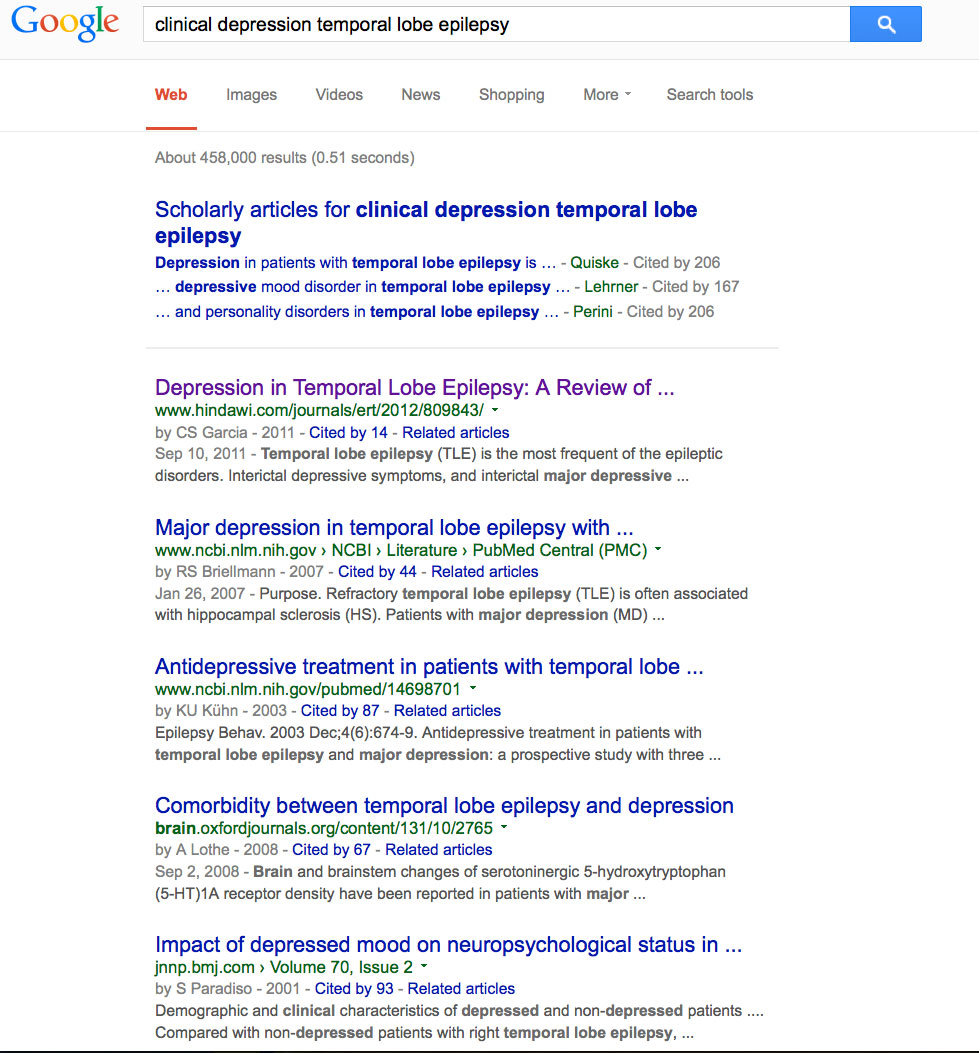Screen dimensions: 979x1053
Task: Open Search tools options
Action: click(x=709, y=95)
